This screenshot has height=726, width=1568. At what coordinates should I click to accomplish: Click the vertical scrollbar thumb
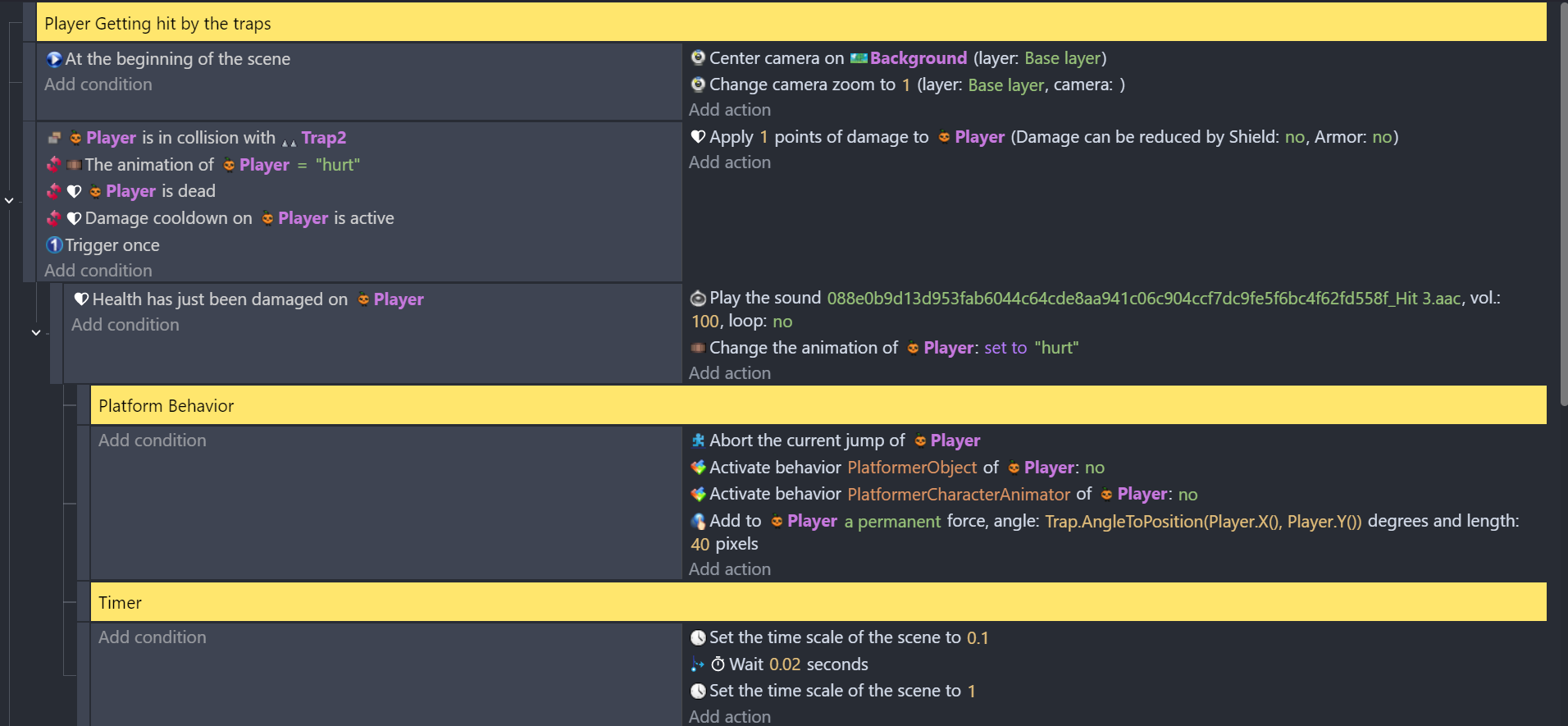click(1563, 203)
